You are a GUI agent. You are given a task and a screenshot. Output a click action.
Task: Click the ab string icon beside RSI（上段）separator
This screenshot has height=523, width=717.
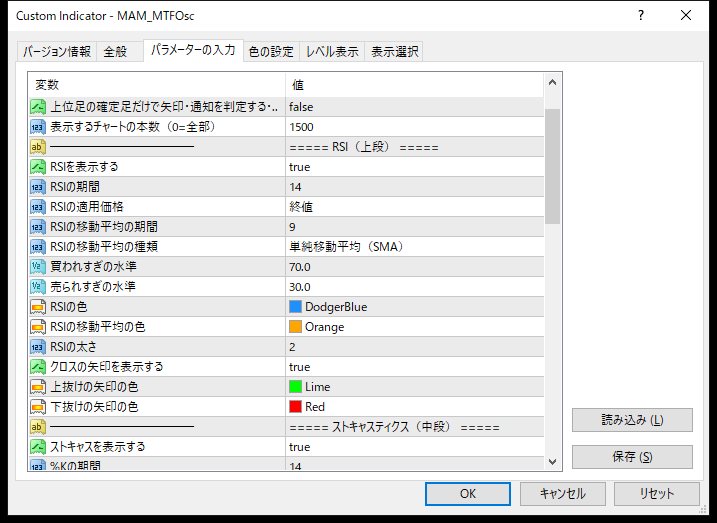[x=38, y=147]
